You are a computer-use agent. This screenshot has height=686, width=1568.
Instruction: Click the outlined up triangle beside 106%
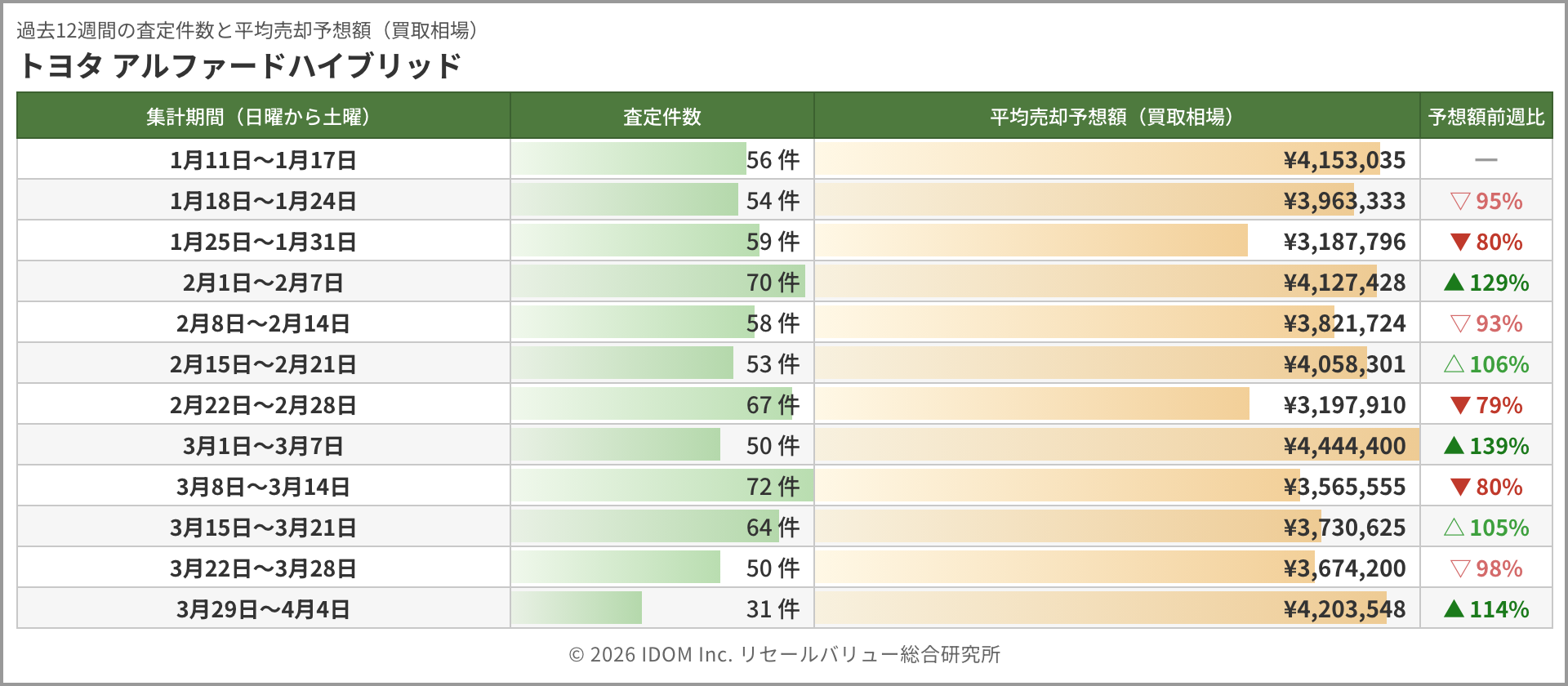point(1454,364)
